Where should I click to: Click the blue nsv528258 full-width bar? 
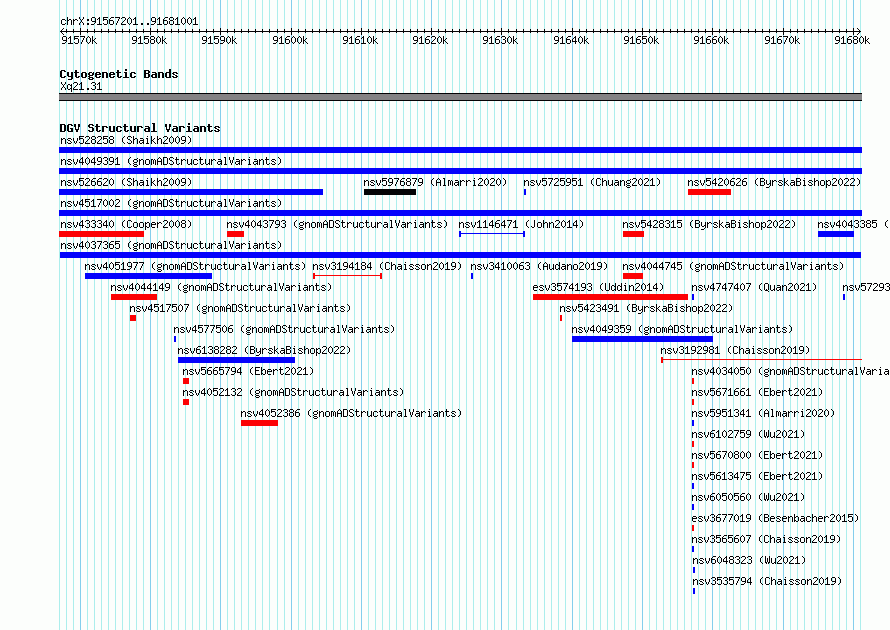tap(460, 150)
